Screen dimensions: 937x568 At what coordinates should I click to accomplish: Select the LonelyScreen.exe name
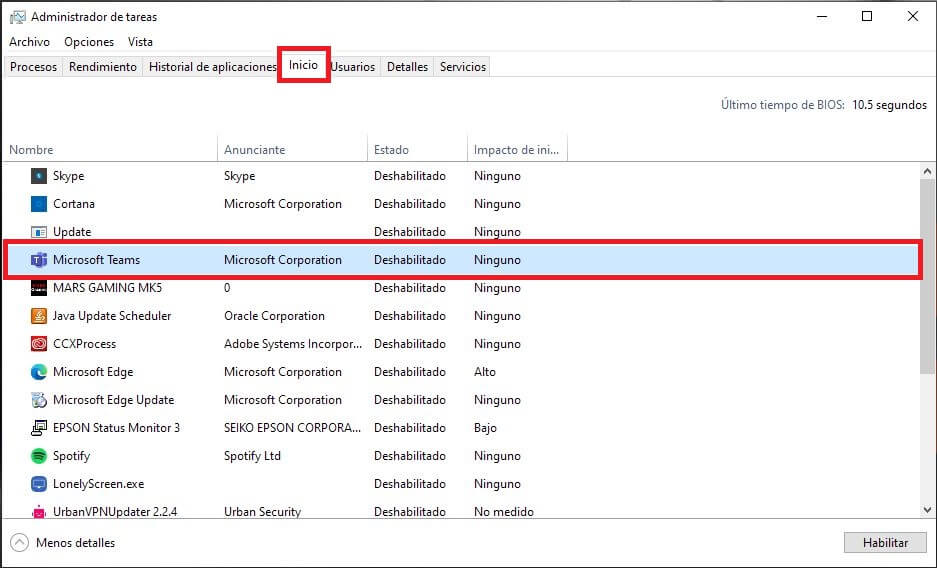(x=99, y=484)
